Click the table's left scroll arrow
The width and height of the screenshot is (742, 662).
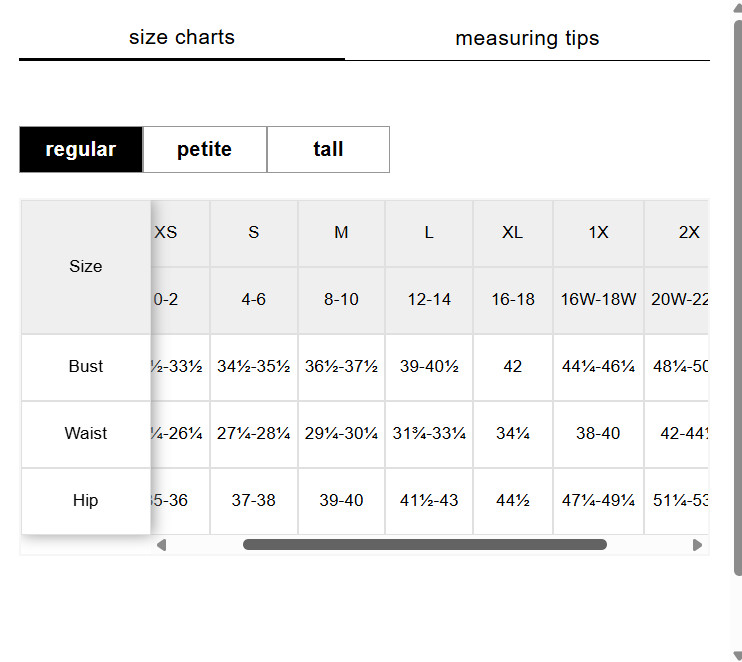coord(161,545)
